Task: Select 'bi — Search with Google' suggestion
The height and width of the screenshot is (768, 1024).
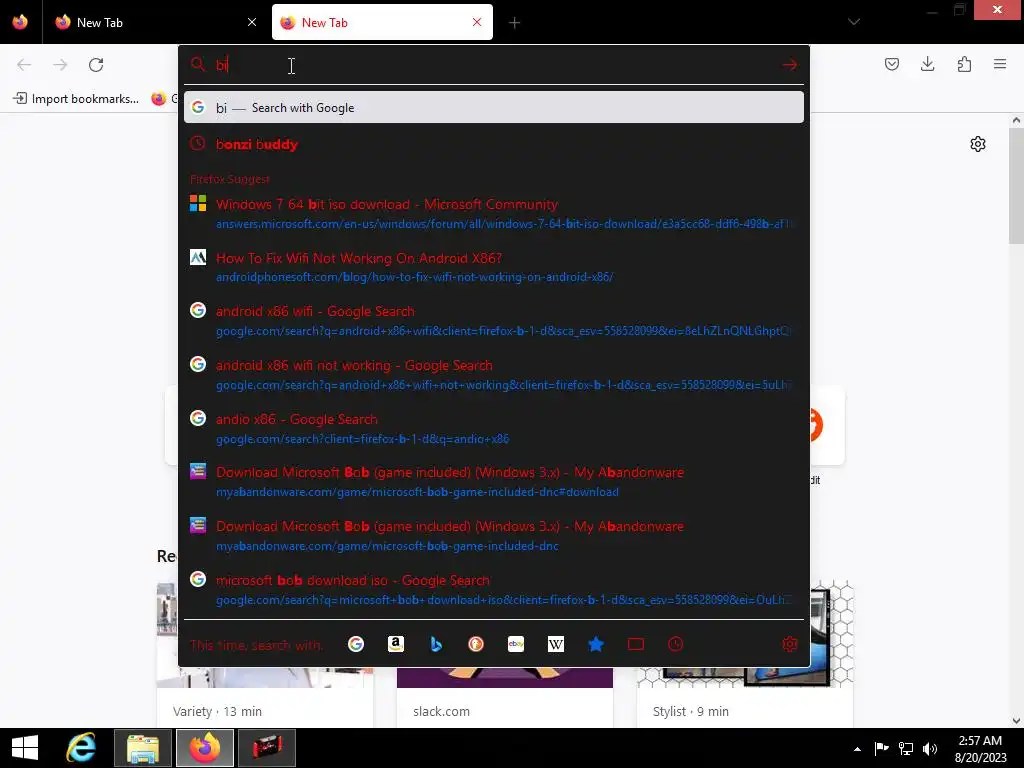Action: tap(494, 108)
